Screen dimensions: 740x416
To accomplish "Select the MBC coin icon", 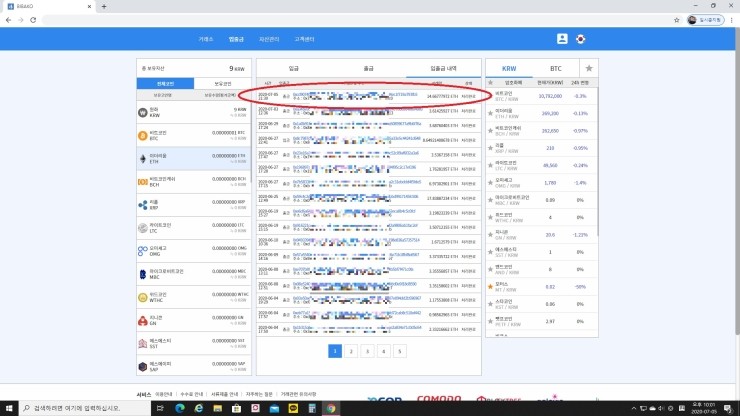I will pyautogui.click(x=143, y=274).
